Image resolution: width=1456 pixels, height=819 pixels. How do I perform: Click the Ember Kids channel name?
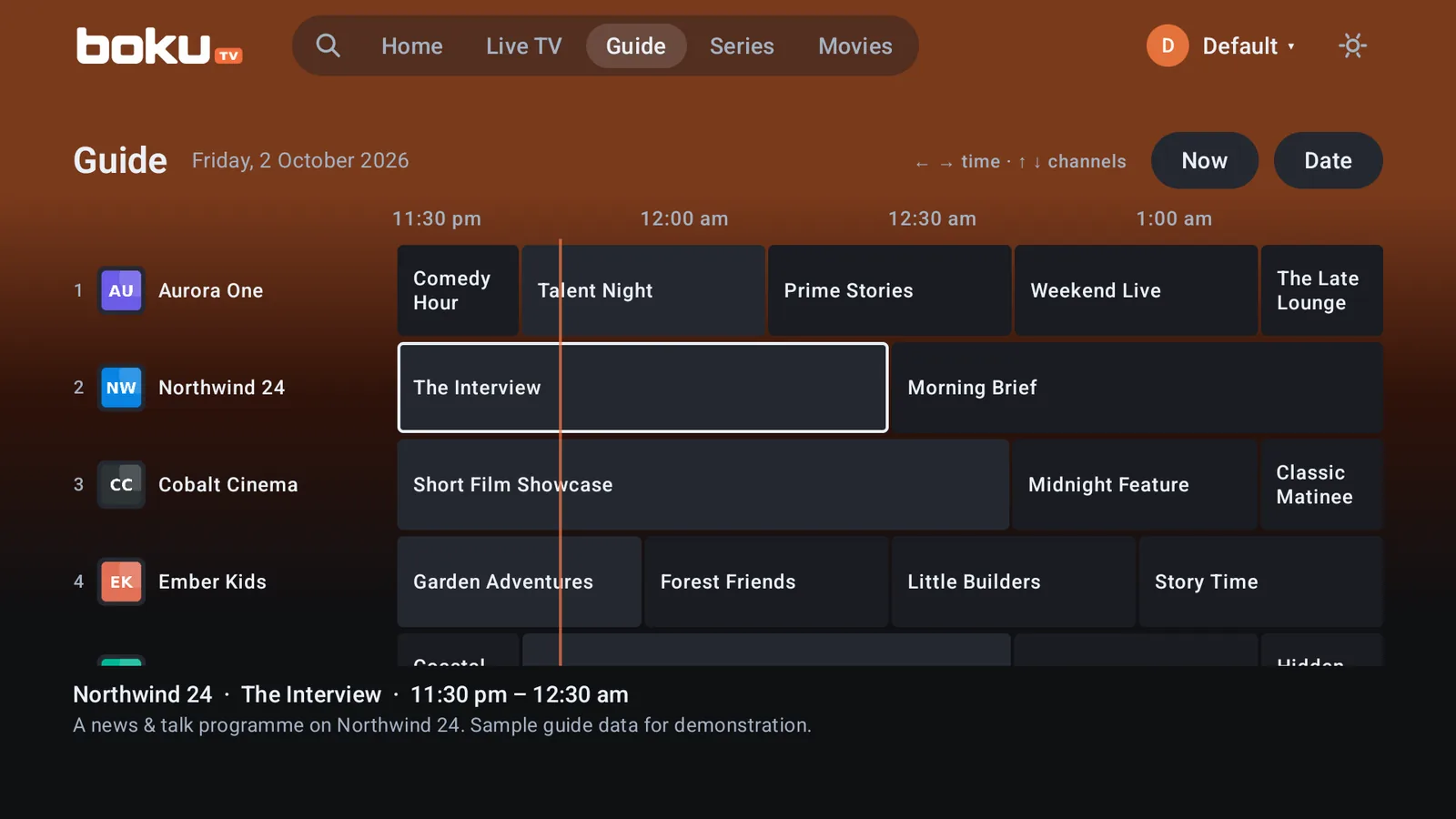213,581
